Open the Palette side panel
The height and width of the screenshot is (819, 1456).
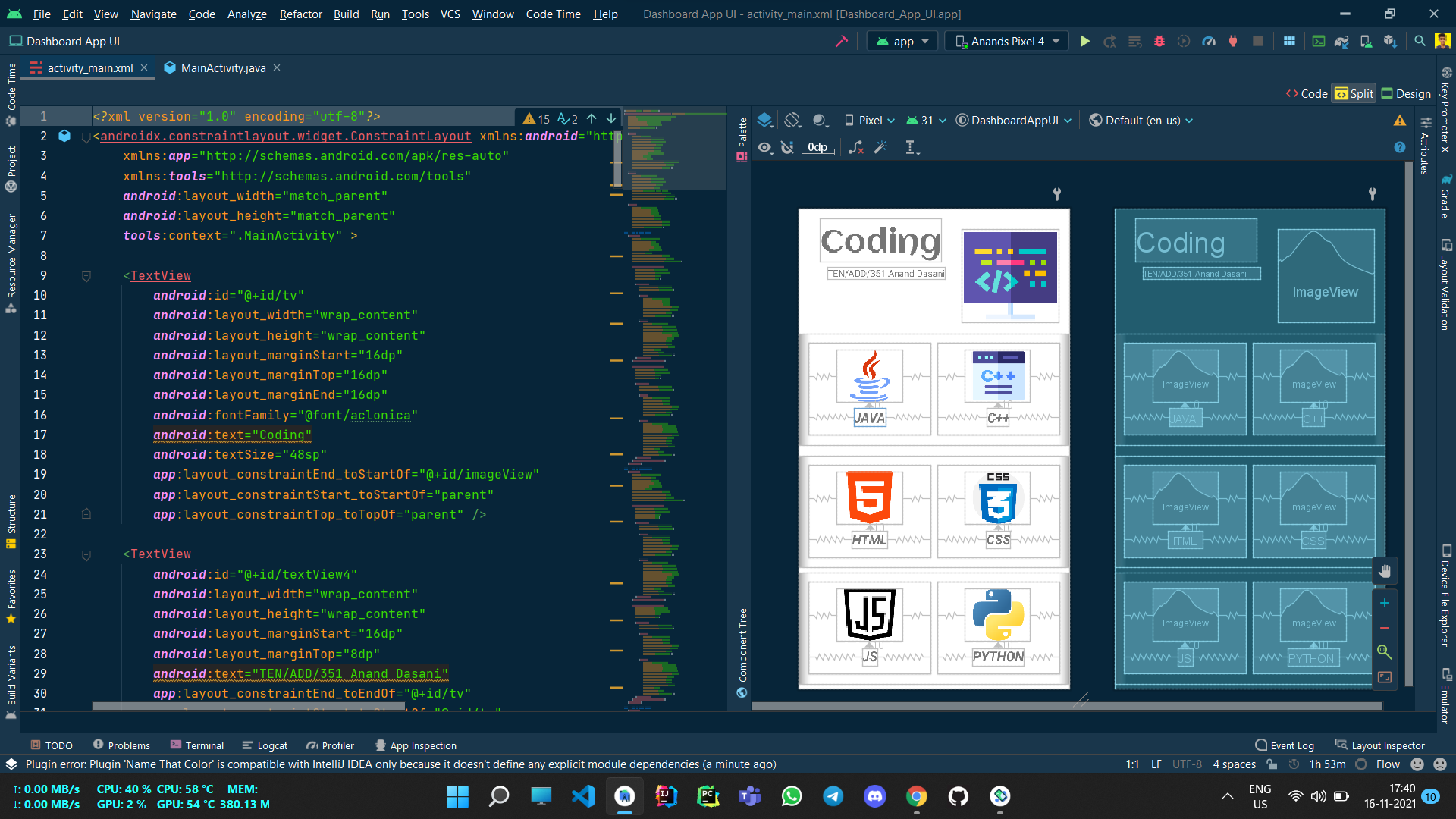click(x=742, y=138)
